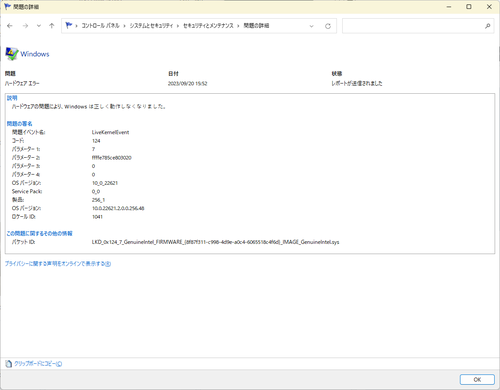Click the レポートが送信されました status text
Screen dimensions: 500x390
pos(357,83)
